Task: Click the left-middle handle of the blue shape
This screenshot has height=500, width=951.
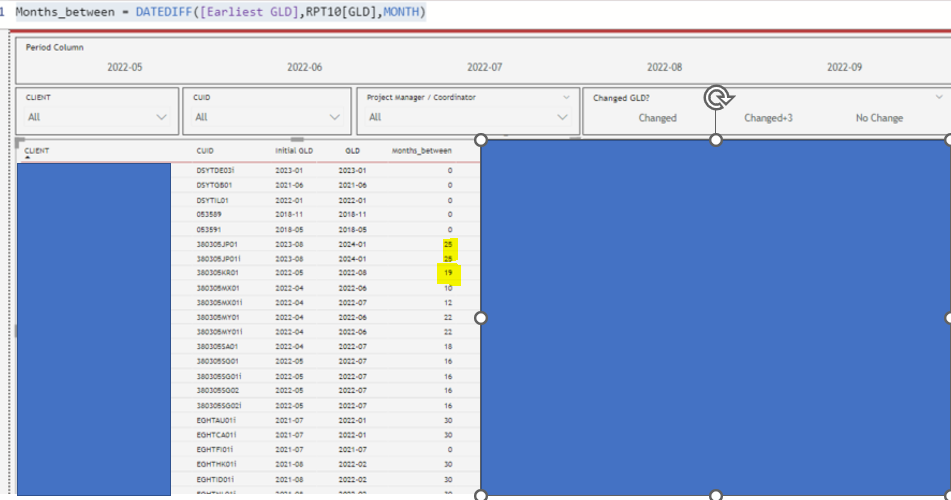Action: pos(481,318)
